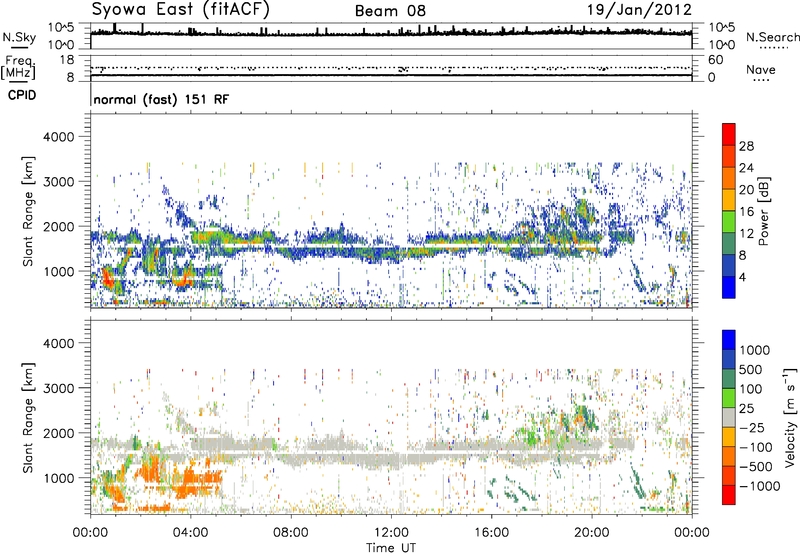
Task: Click the '1000' range tick in the power panel
Action: pos(58,271)
